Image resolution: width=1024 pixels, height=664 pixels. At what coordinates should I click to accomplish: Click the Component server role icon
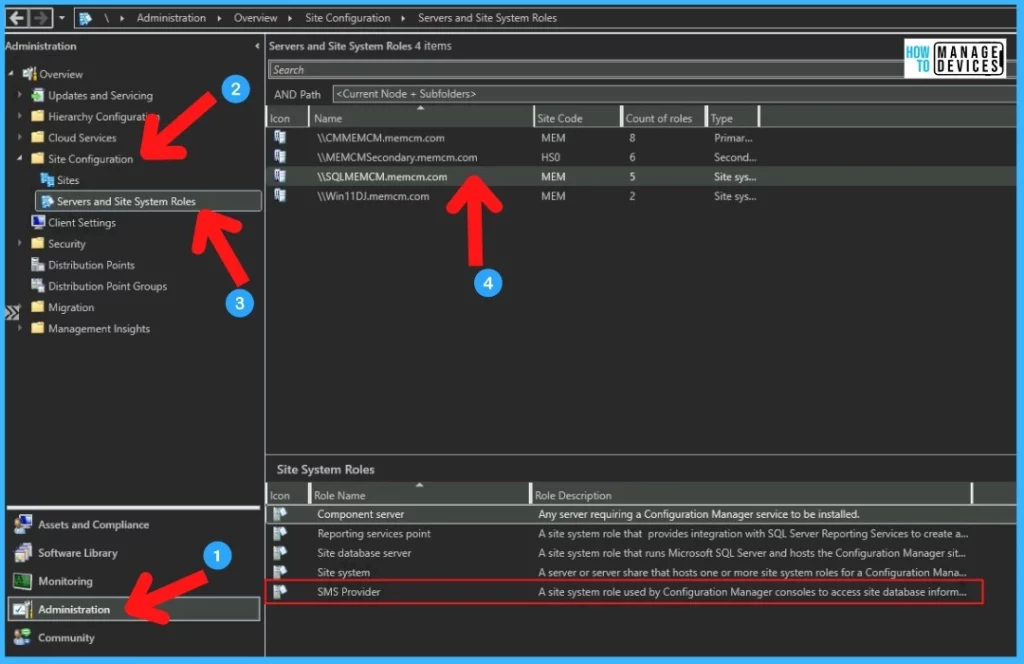click(x=280, y=514)
